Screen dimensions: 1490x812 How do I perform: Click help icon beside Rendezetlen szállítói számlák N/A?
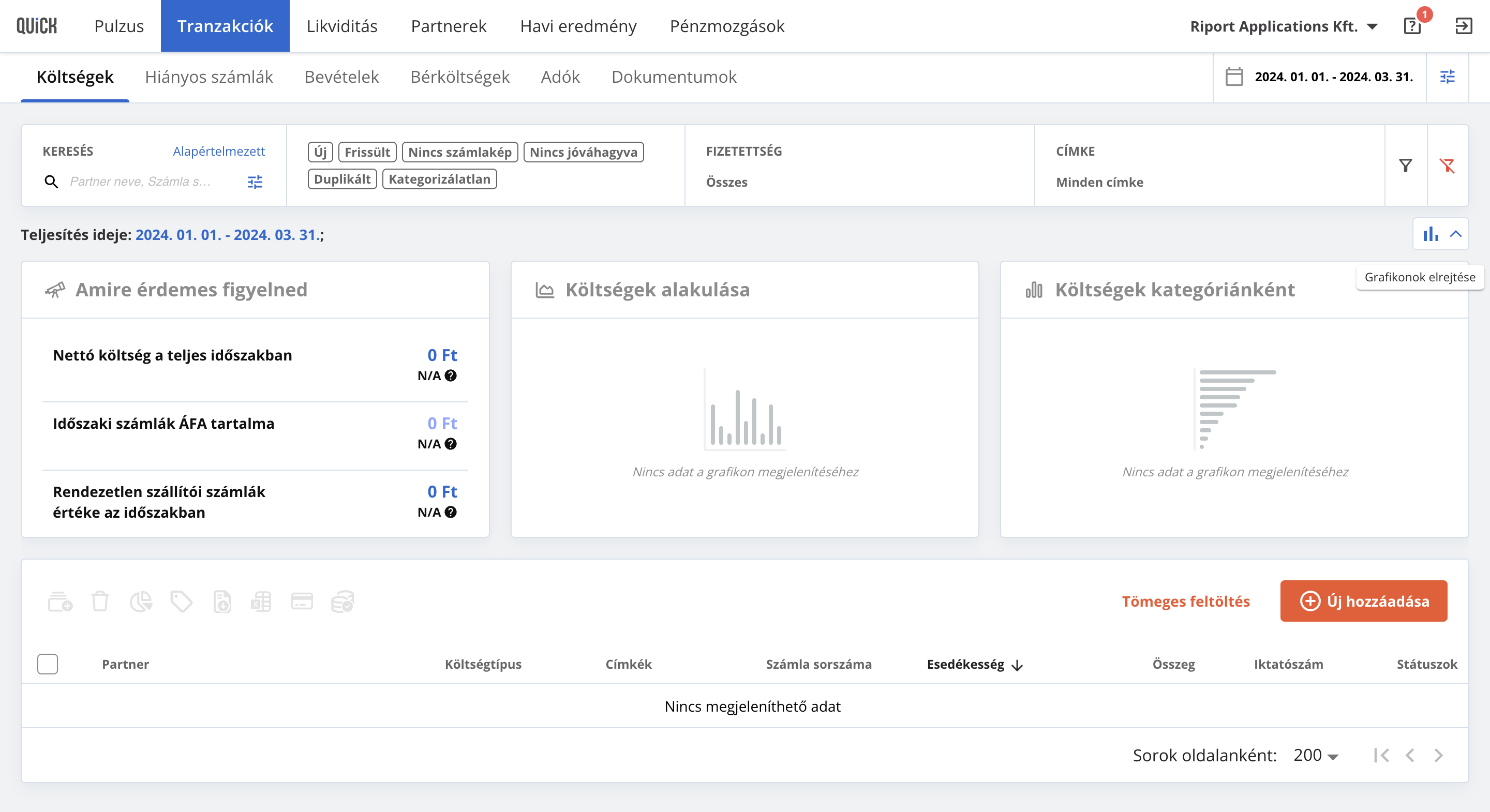click(451, 512)
